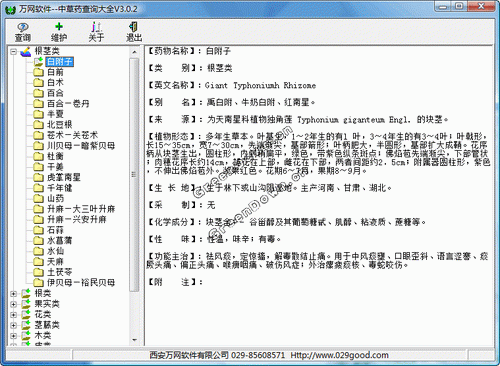Choose the 木类 category item

pyautogui.click(x=43, y=336)
